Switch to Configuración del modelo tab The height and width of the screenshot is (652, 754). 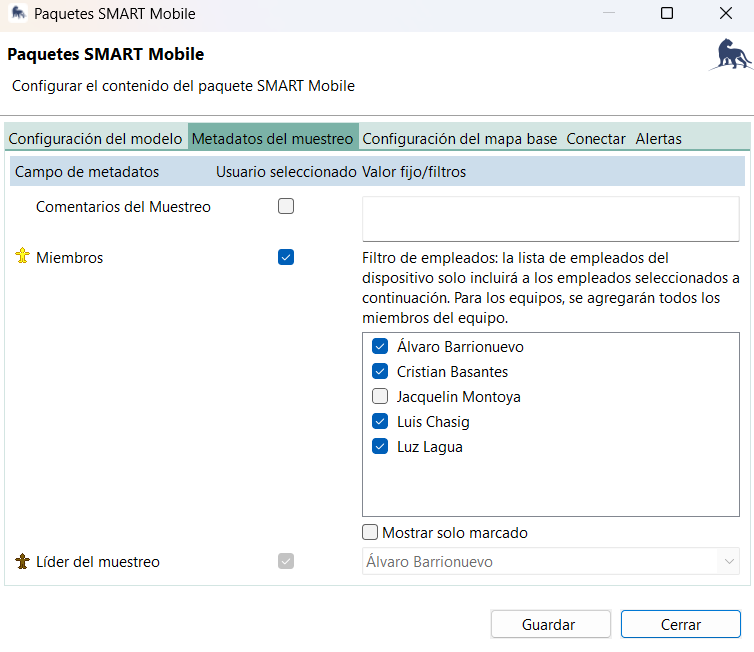click(x=95, y=139)
